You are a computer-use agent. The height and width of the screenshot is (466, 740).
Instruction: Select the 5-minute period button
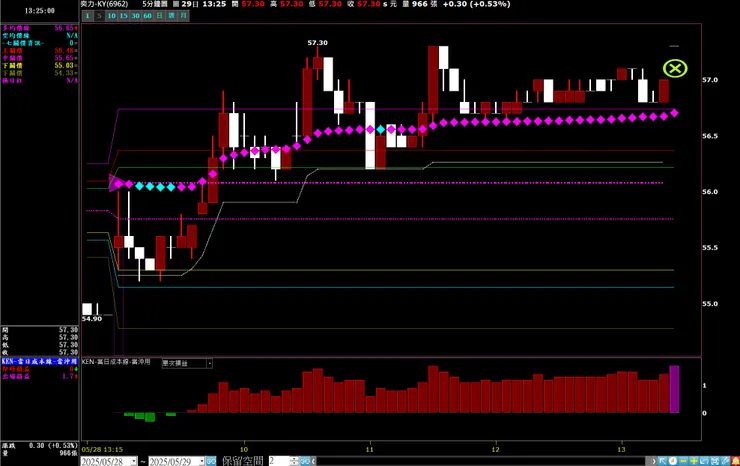99,16
